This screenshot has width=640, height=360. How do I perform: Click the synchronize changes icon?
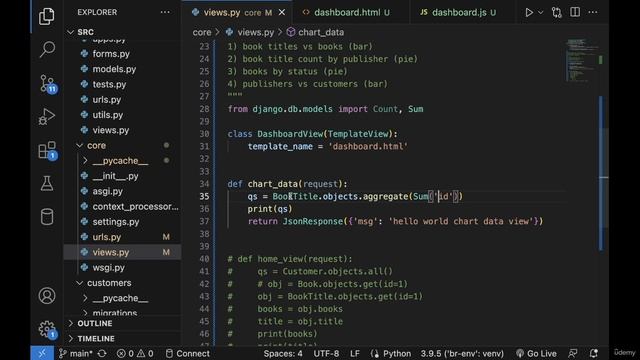102,353
